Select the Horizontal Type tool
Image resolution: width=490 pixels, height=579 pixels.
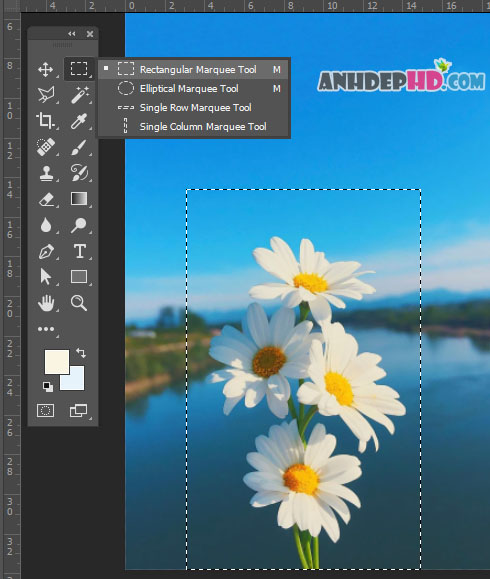[80, 251]
